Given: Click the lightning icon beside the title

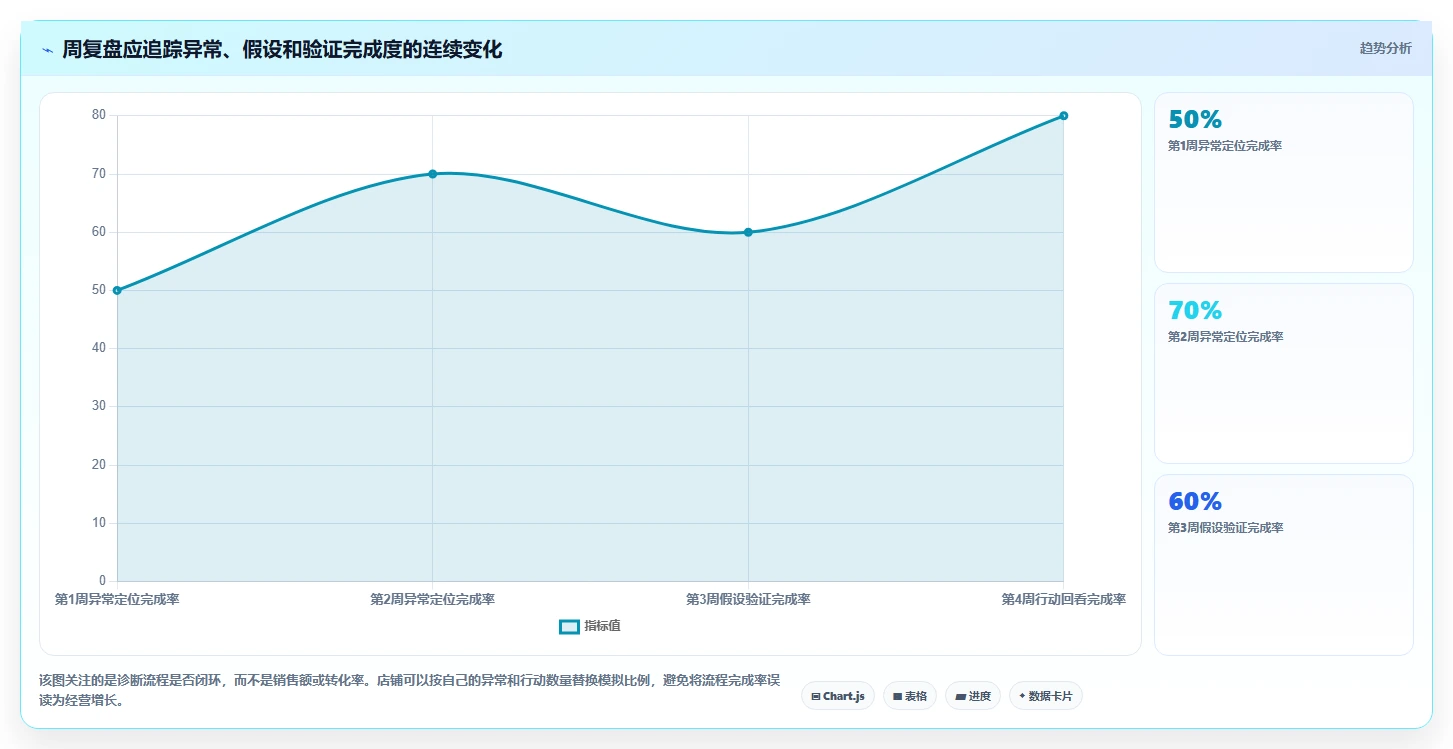Looking at the screenshot, I should pyautogui.click(x=47, y=50).
